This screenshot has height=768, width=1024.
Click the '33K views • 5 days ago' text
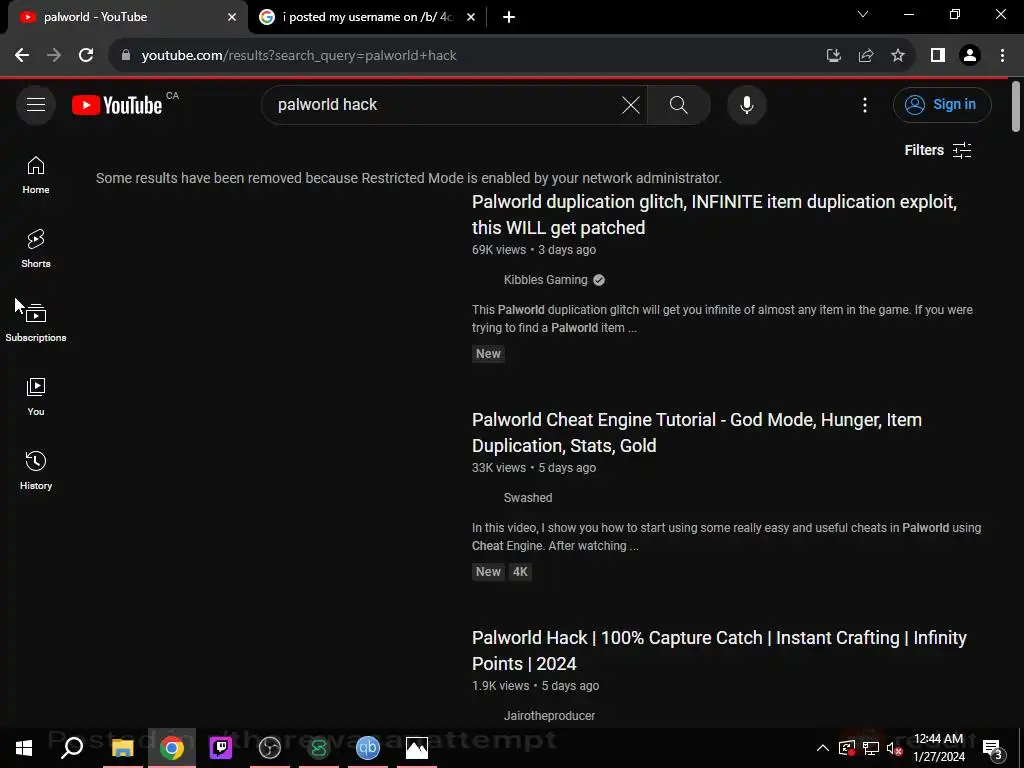534,468
